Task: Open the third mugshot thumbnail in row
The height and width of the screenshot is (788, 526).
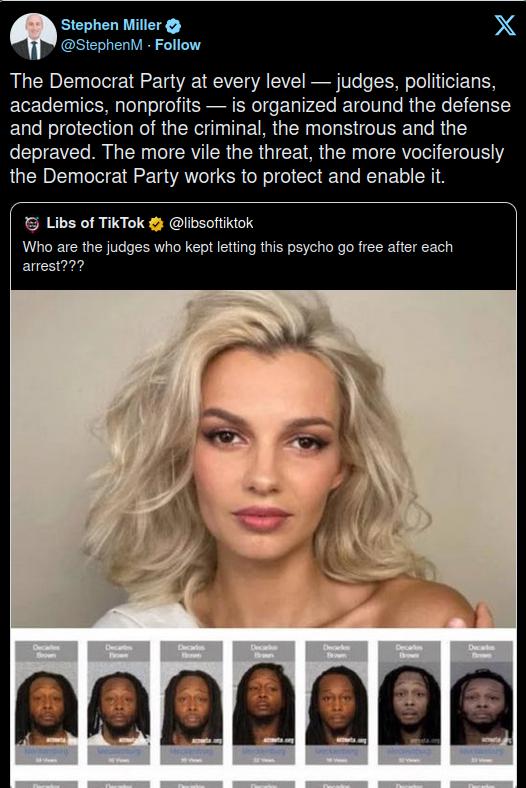Action: pyautogui.click(x=191, y=703)
